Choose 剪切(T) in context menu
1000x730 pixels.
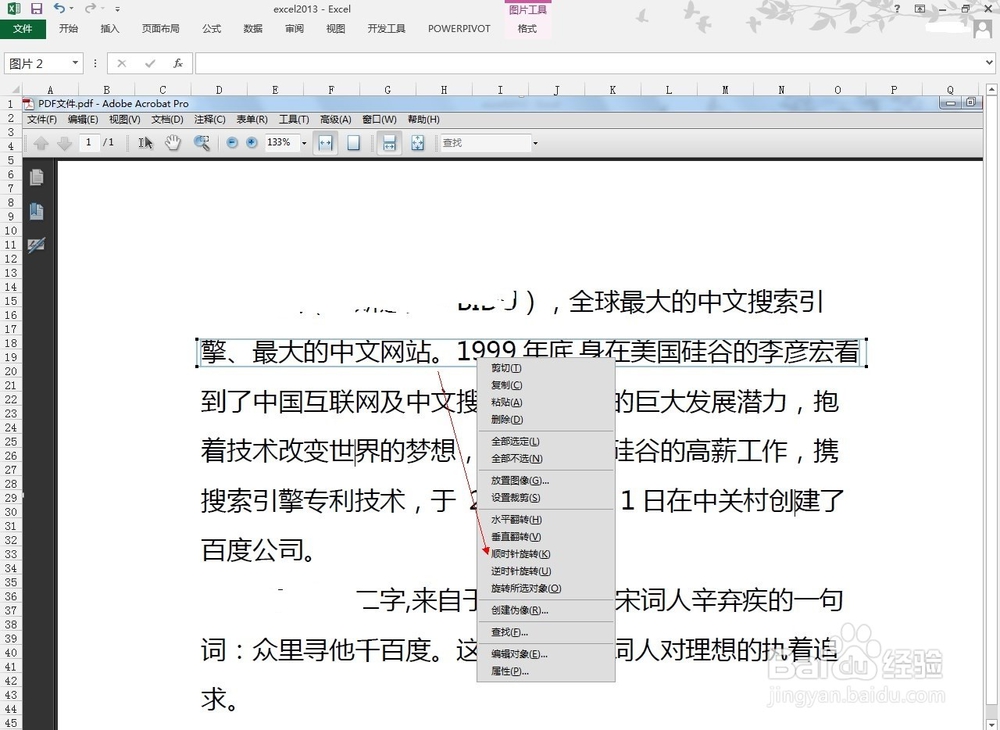(546, 368)
